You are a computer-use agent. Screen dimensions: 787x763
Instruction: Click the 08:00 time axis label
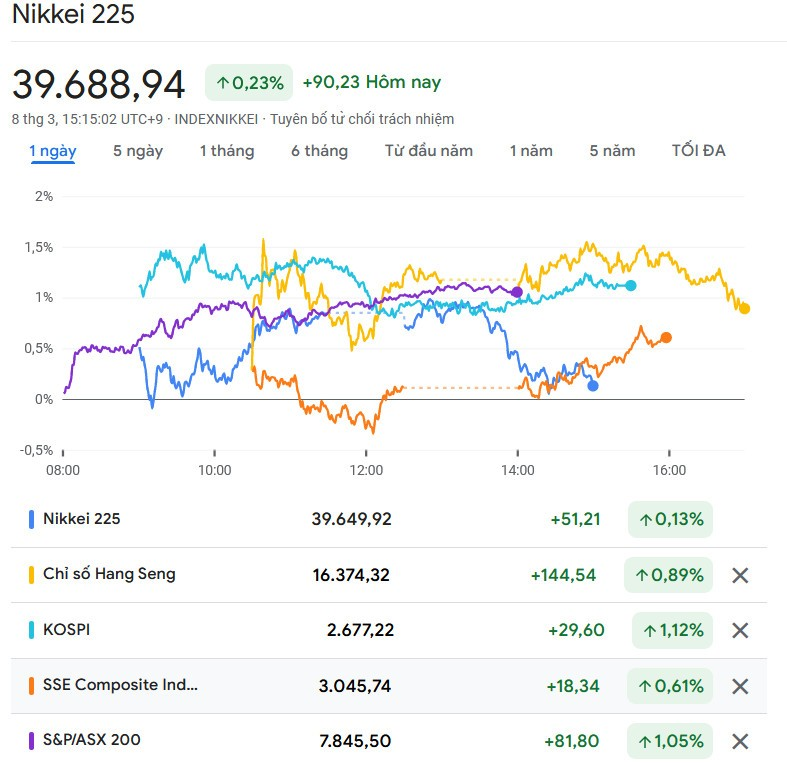pos(63,470)
